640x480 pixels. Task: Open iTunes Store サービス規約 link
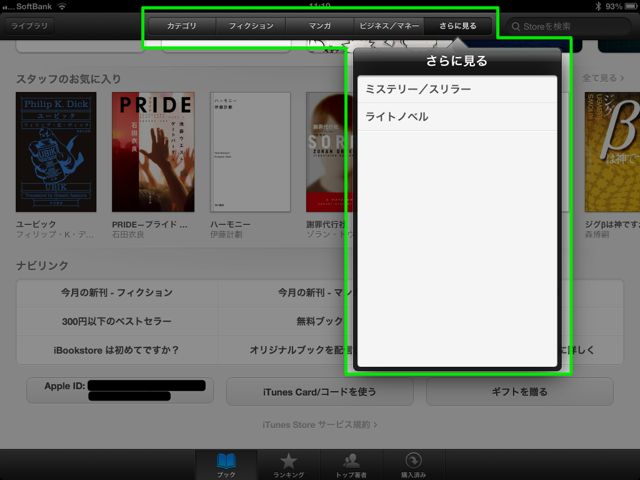click(320, 425)
